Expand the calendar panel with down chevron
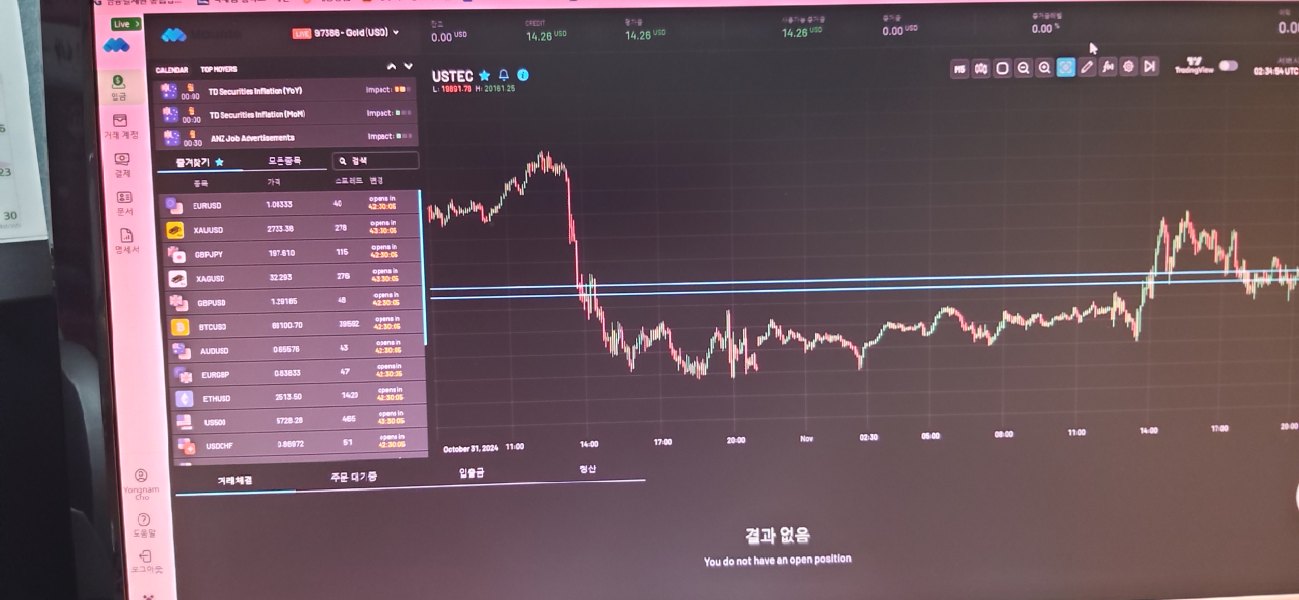The width and height of the screenshot is (1299, 600). pos(408,67)
